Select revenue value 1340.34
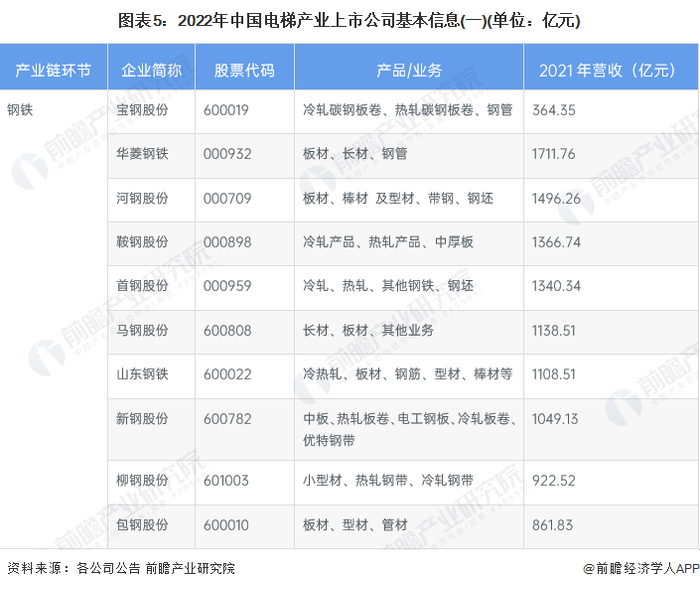700x589 pixels. pyautogui.click(x=556, y=286)
